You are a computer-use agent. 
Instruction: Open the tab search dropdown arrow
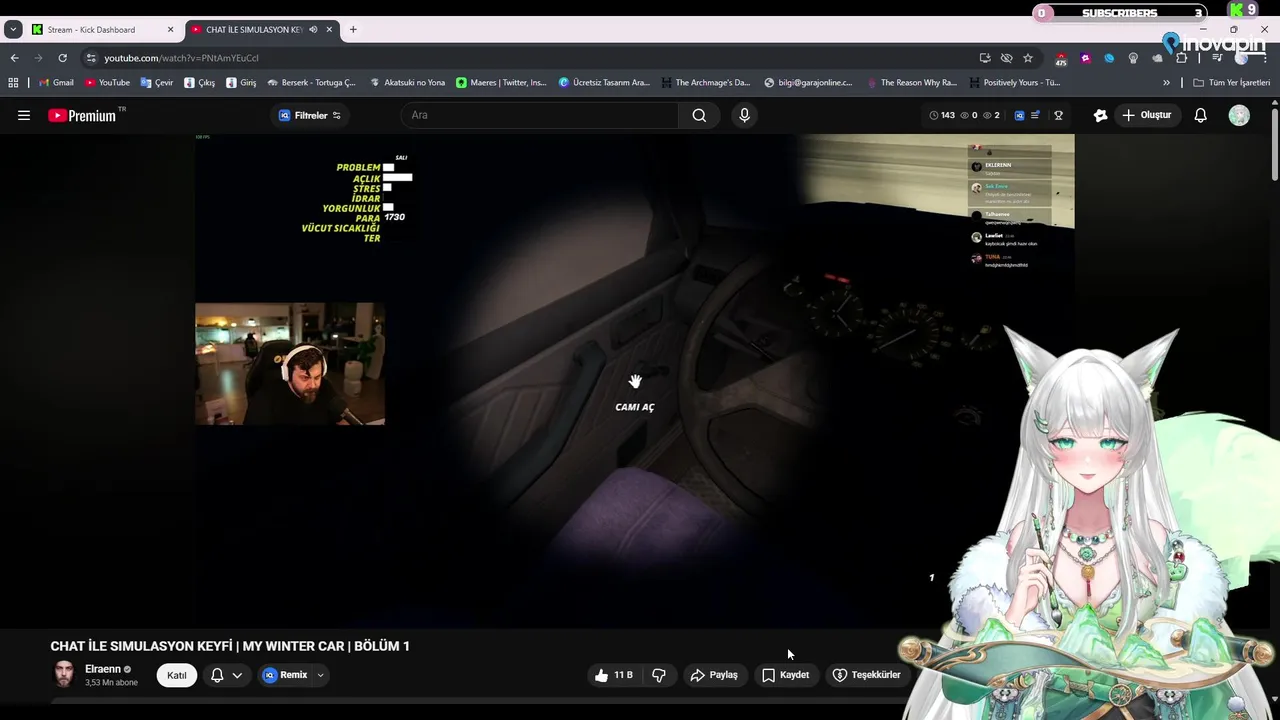[x=13, y=30]
